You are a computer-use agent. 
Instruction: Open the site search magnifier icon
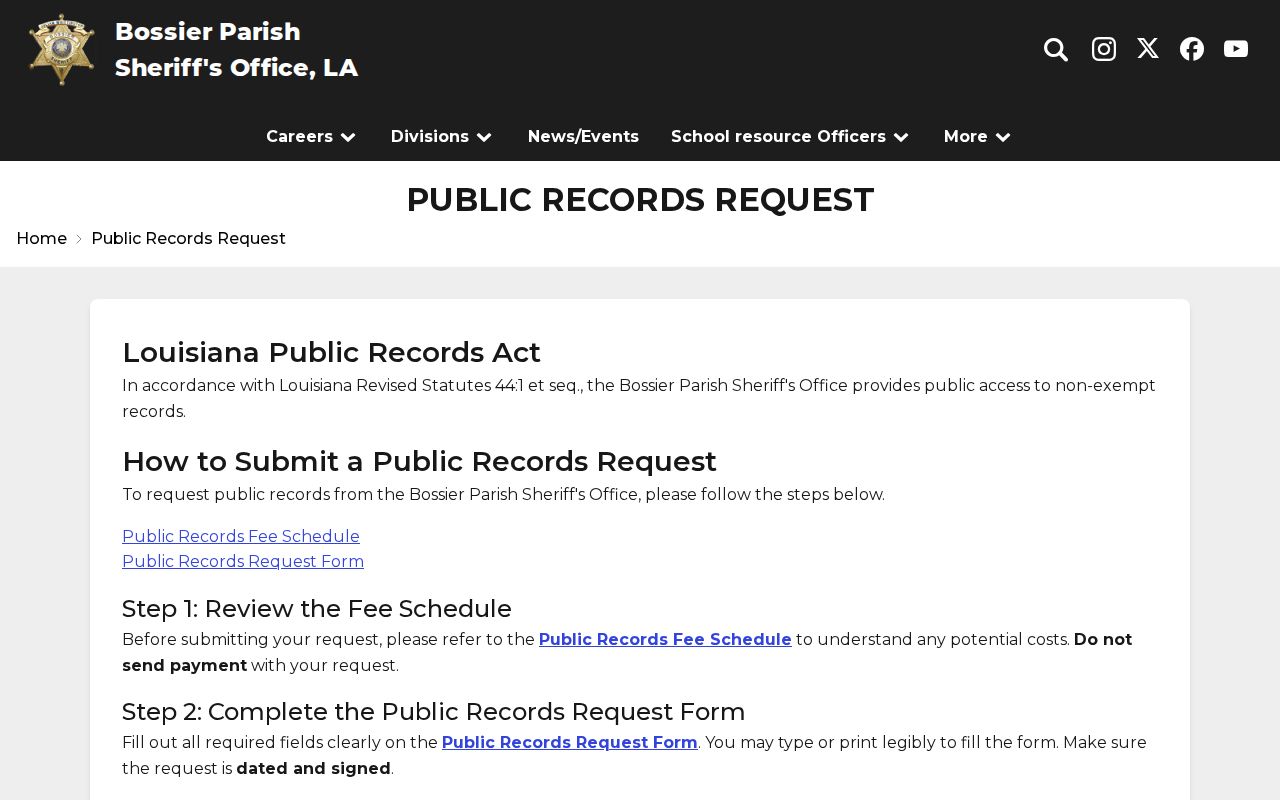coord(1056,49)
